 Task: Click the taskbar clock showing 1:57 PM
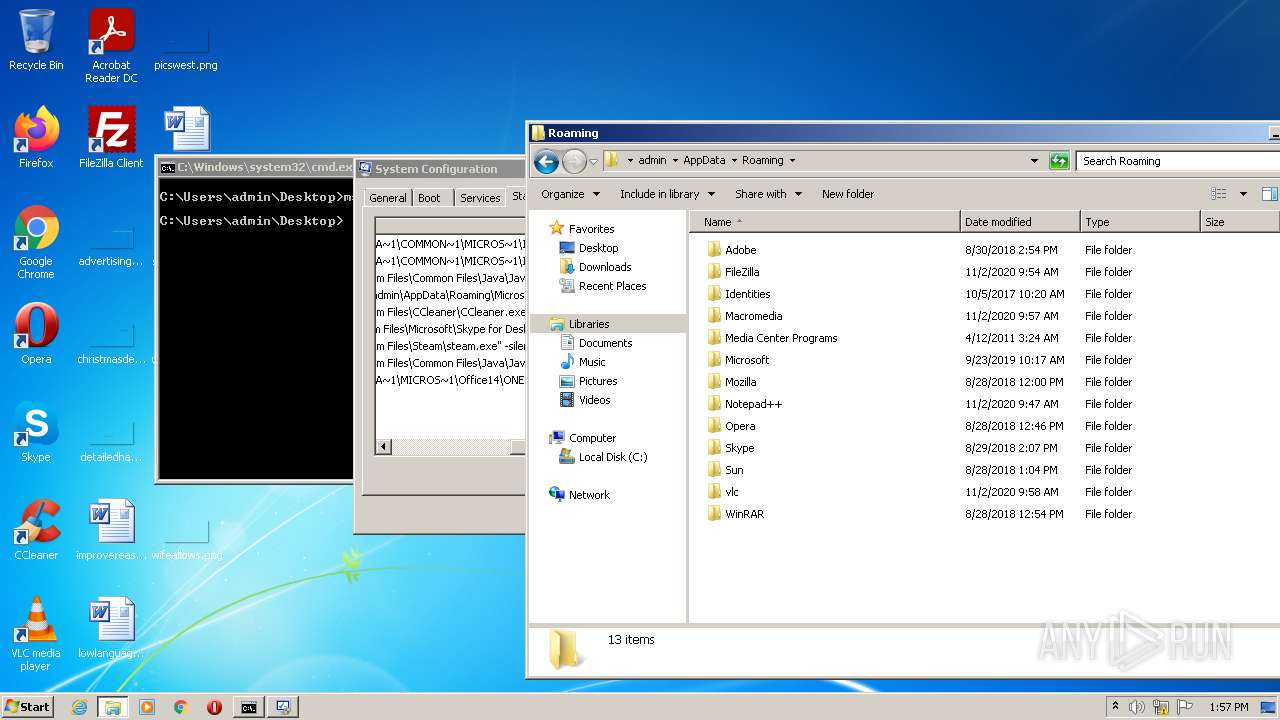click(x=1228, y=707)
